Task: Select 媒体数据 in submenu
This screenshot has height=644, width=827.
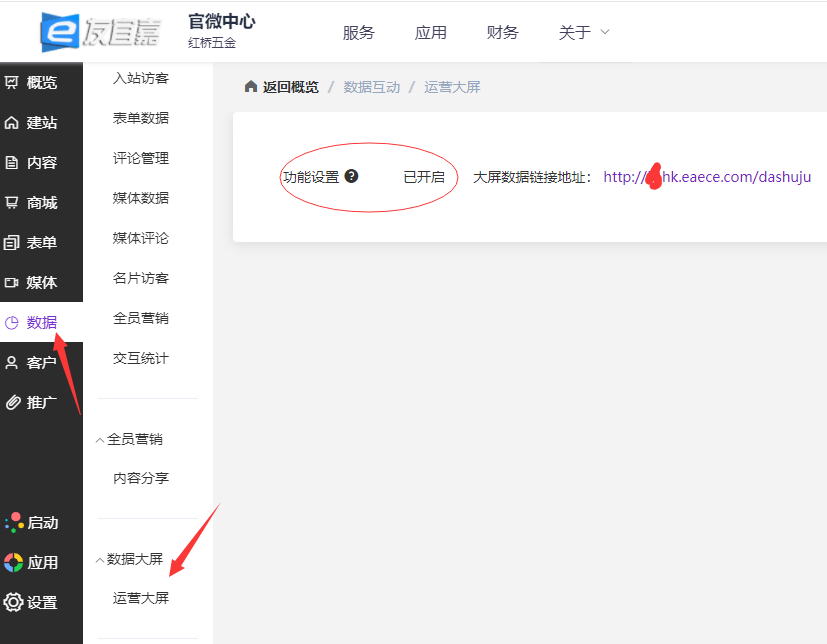Action: click(x=140, y=198)
